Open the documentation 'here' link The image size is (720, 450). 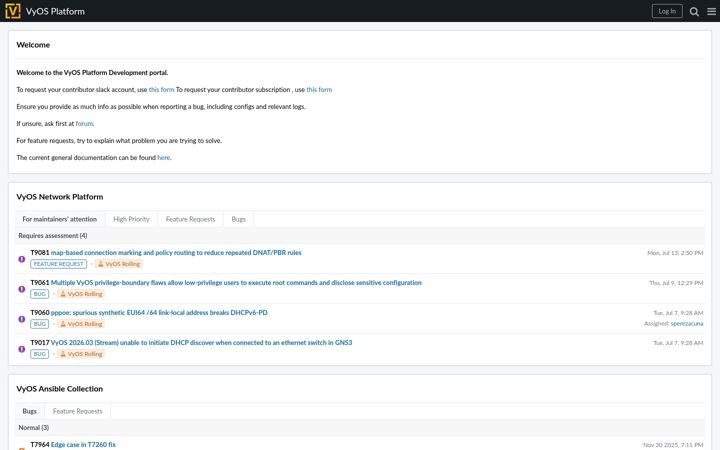coord(163,158)
